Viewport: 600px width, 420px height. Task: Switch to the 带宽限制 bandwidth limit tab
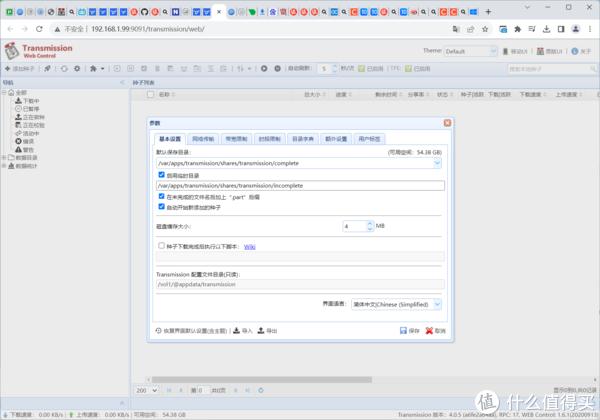(x=236, y=139)
